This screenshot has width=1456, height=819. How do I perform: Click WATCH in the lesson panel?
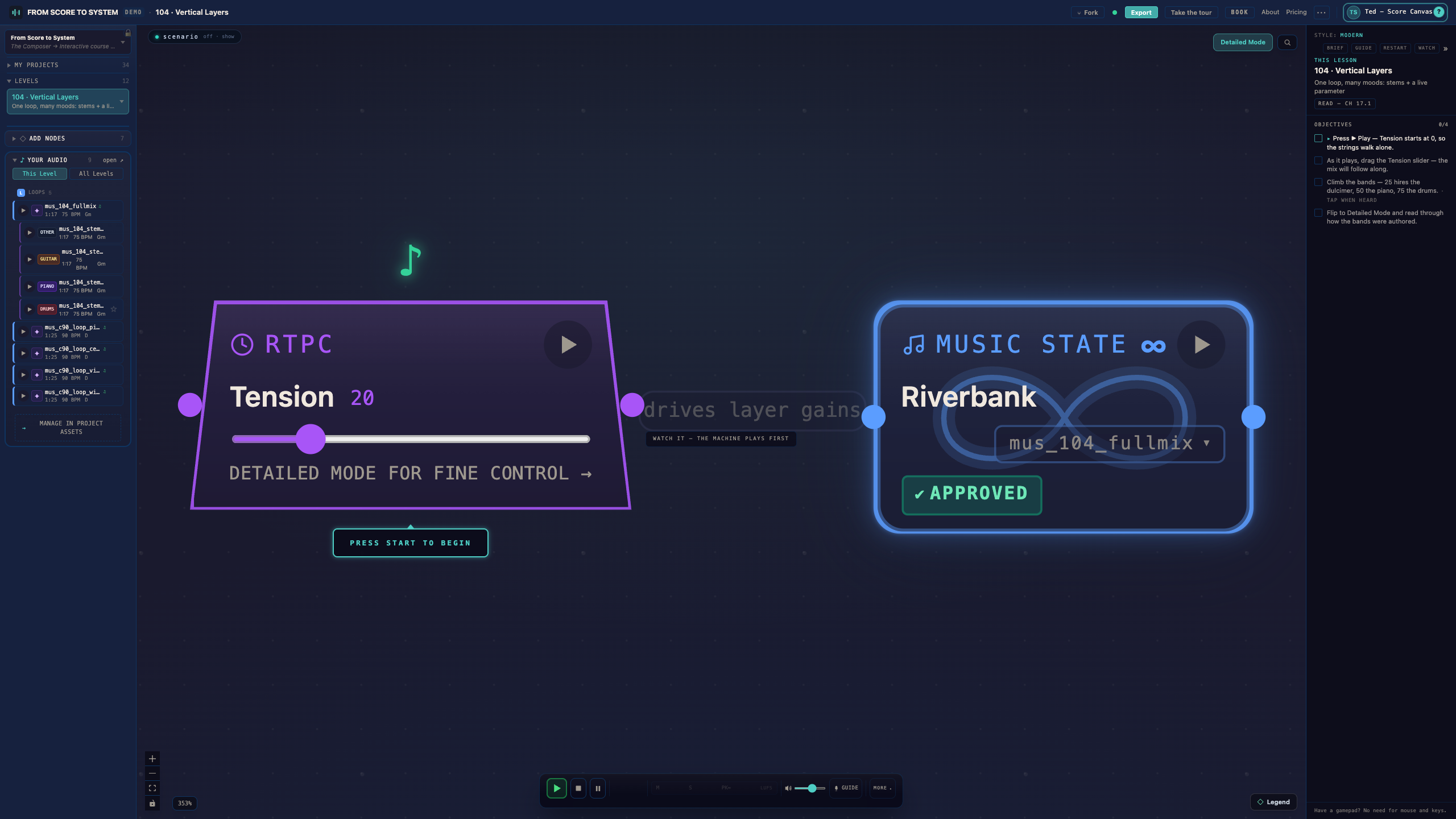(1426, 48)
